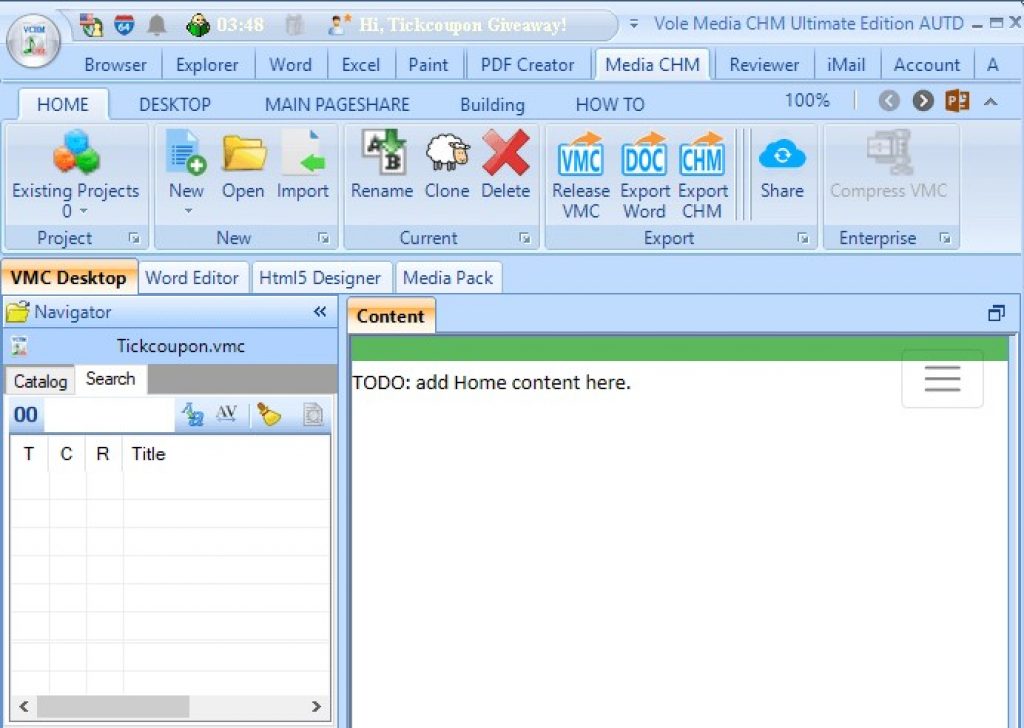
Task: Import a file into project
Action: coord(303,152)
